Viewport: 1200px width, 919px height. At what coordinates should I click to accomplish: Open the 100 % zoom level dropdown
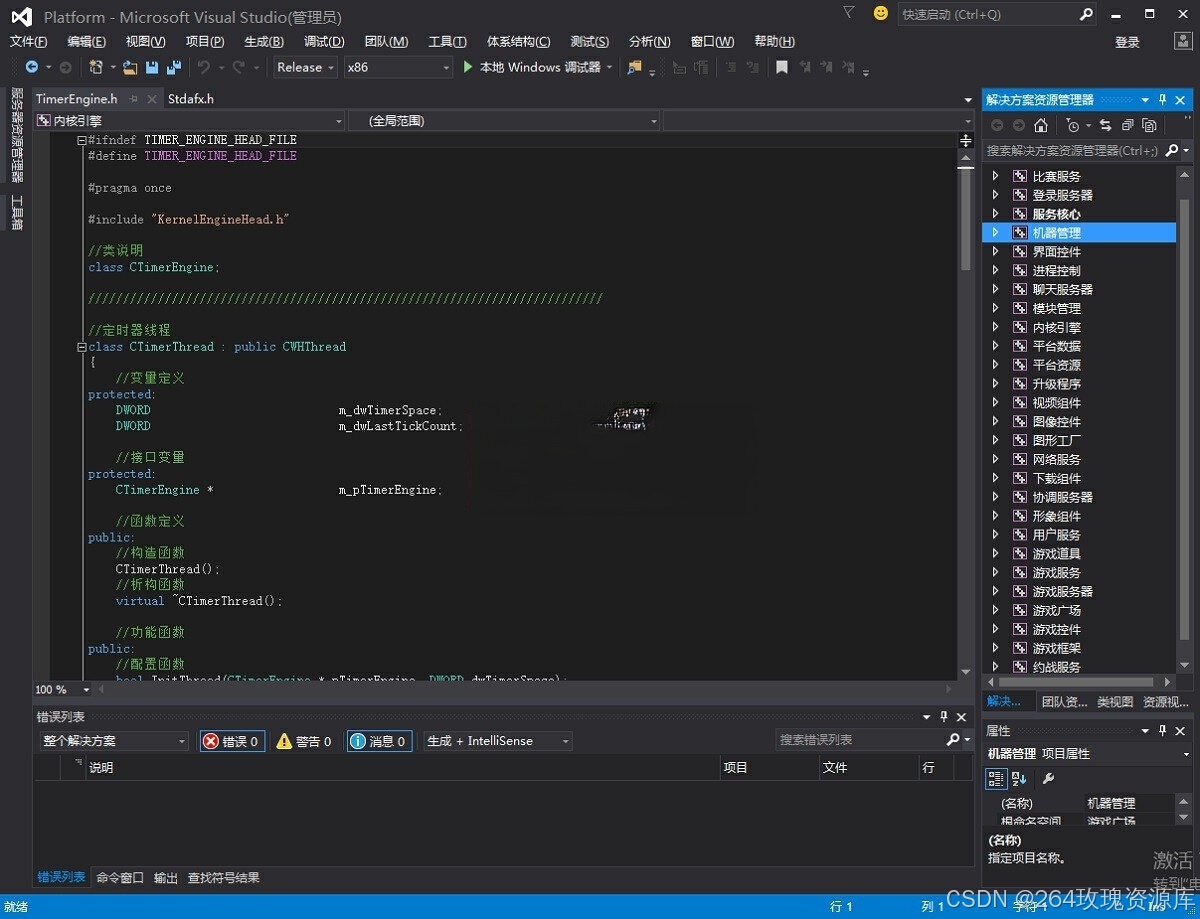(x=63, y=690)
